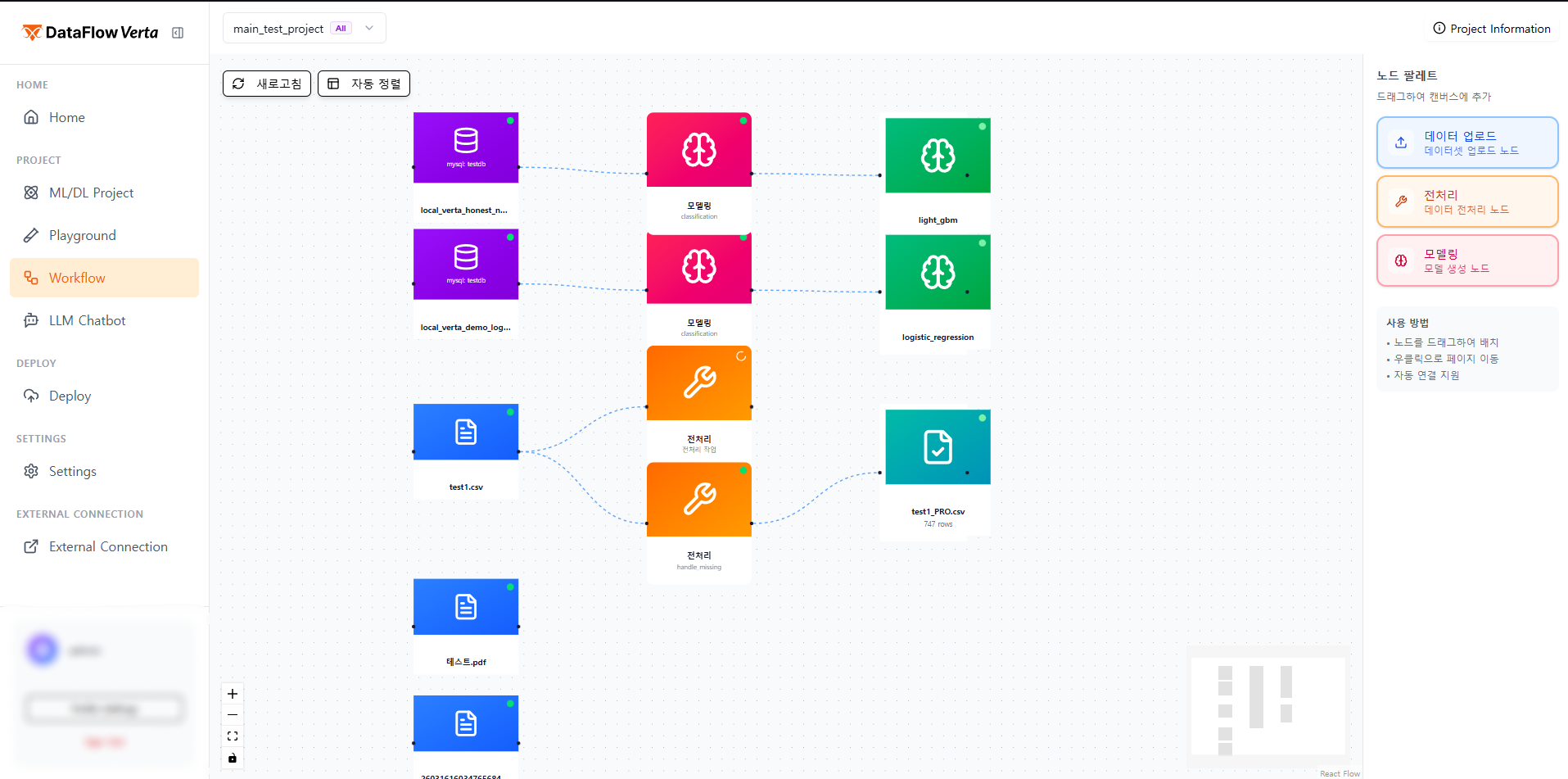Screen dimensions: 1568x779
Task: Click the 자동 정렬 auto-arrange button
Action: (364, 84)
